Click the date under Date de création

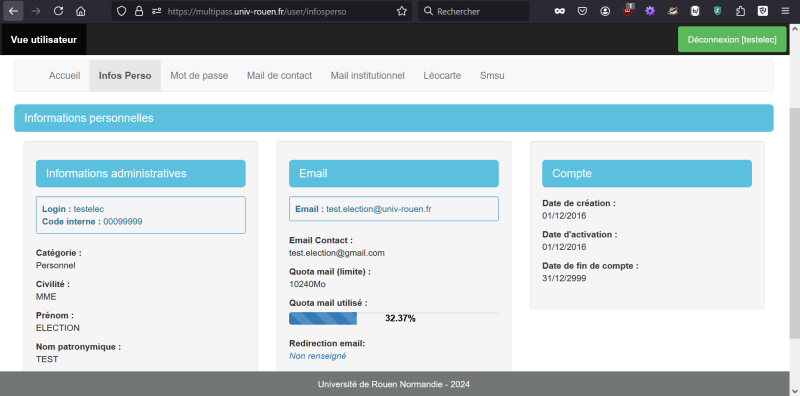pos(564,215)
